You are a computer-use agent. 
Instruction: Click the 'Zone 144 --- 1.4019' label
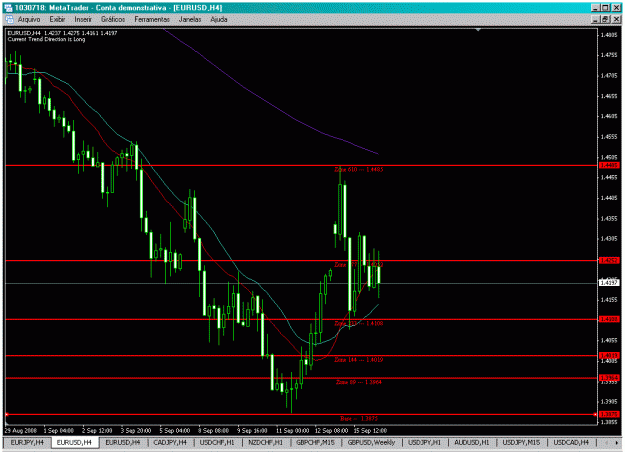(358, 360)
